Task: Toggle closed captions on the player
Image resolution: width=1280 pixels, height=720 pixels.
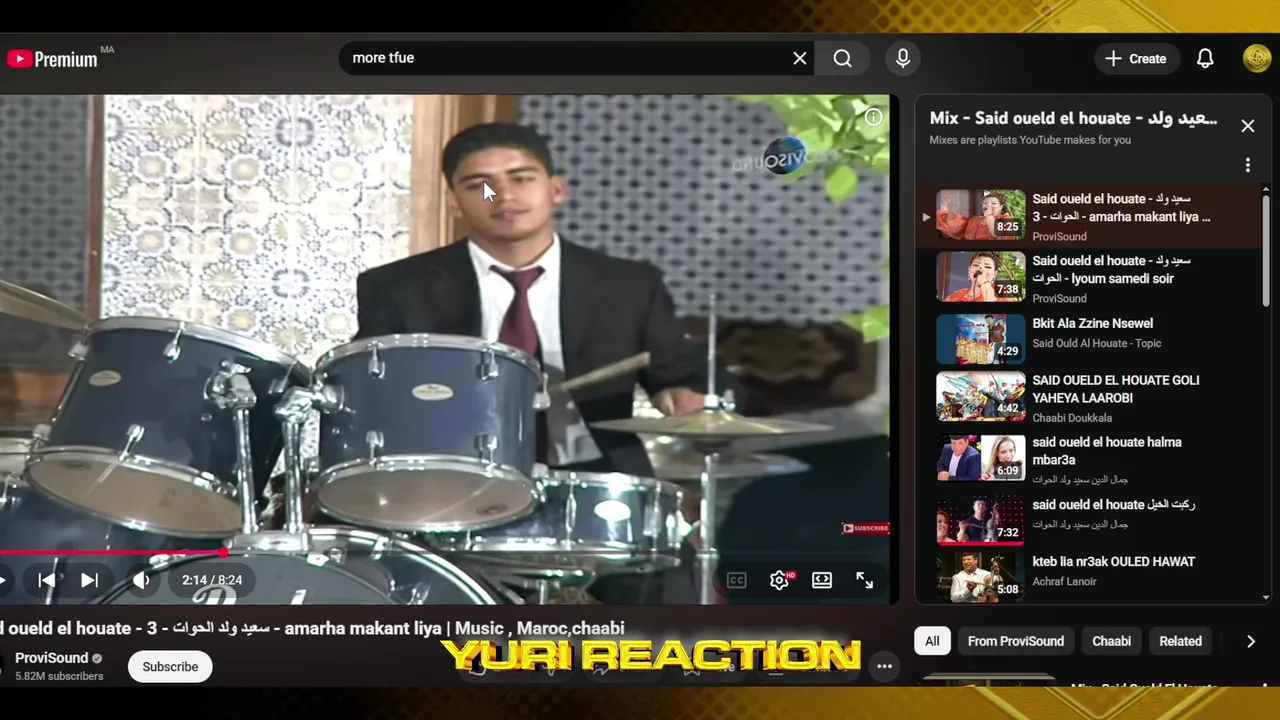Action: pyautogui.click(x=737, y=580)
